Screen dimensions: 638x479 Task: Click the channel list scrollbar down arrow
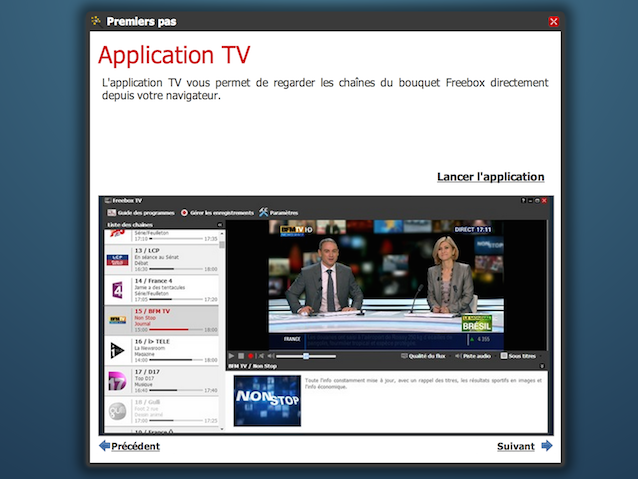tap(222, 429)
